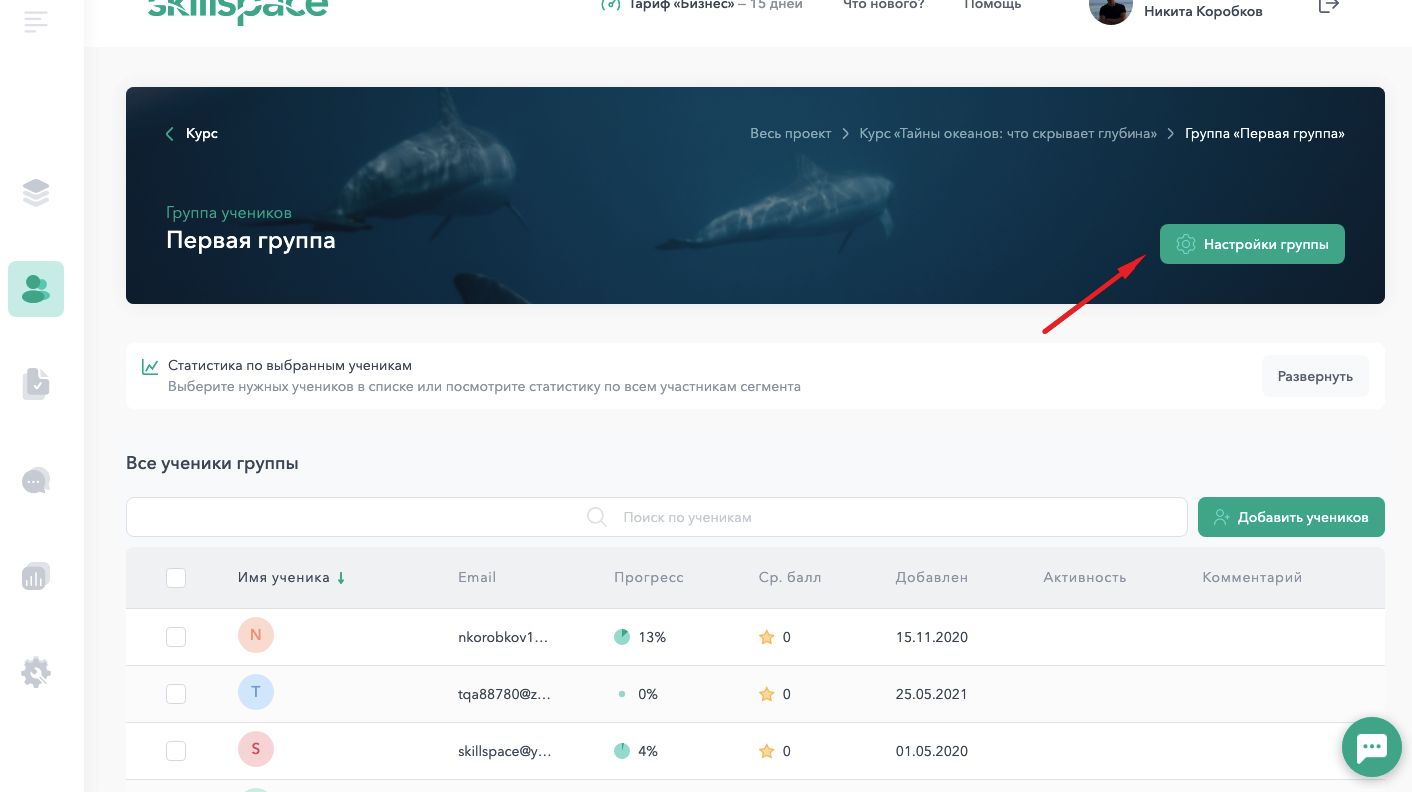This screenshot has height=792, width=1412.
Task: Open Настройки группы button
Action: (x=1252, y=244)
